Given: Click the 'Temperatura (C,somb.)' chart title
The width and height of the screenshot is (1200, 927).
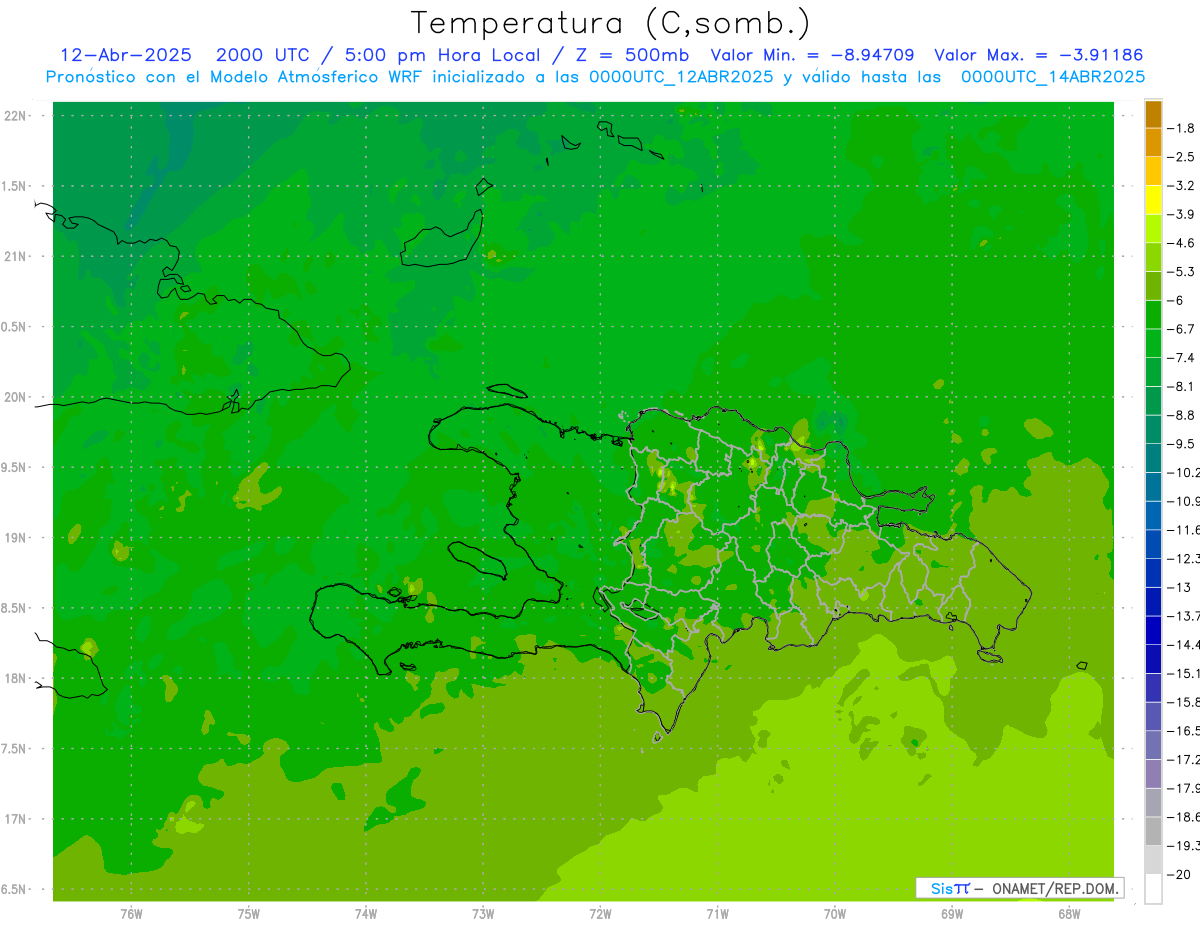Looking at the screenshot, I should click(610, 23).
